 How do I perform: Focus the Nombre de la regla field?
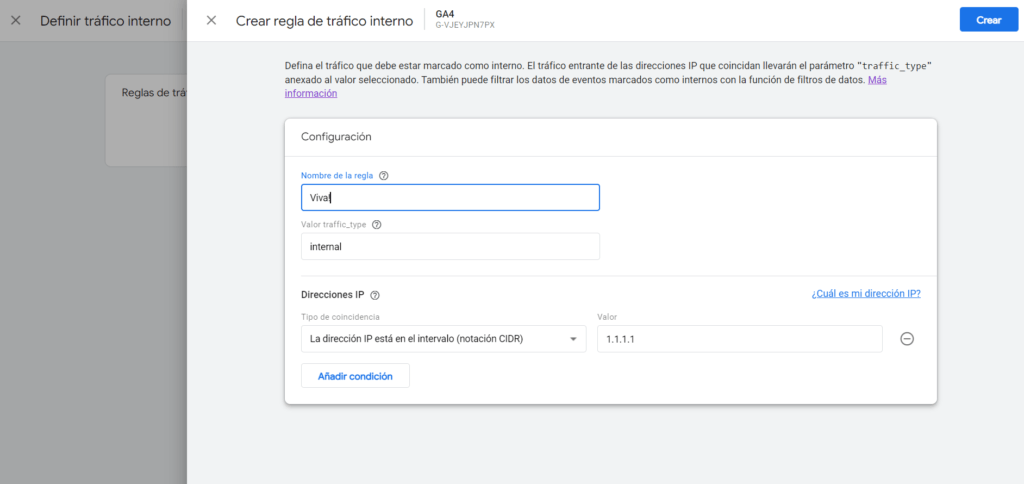pos(450,197)
